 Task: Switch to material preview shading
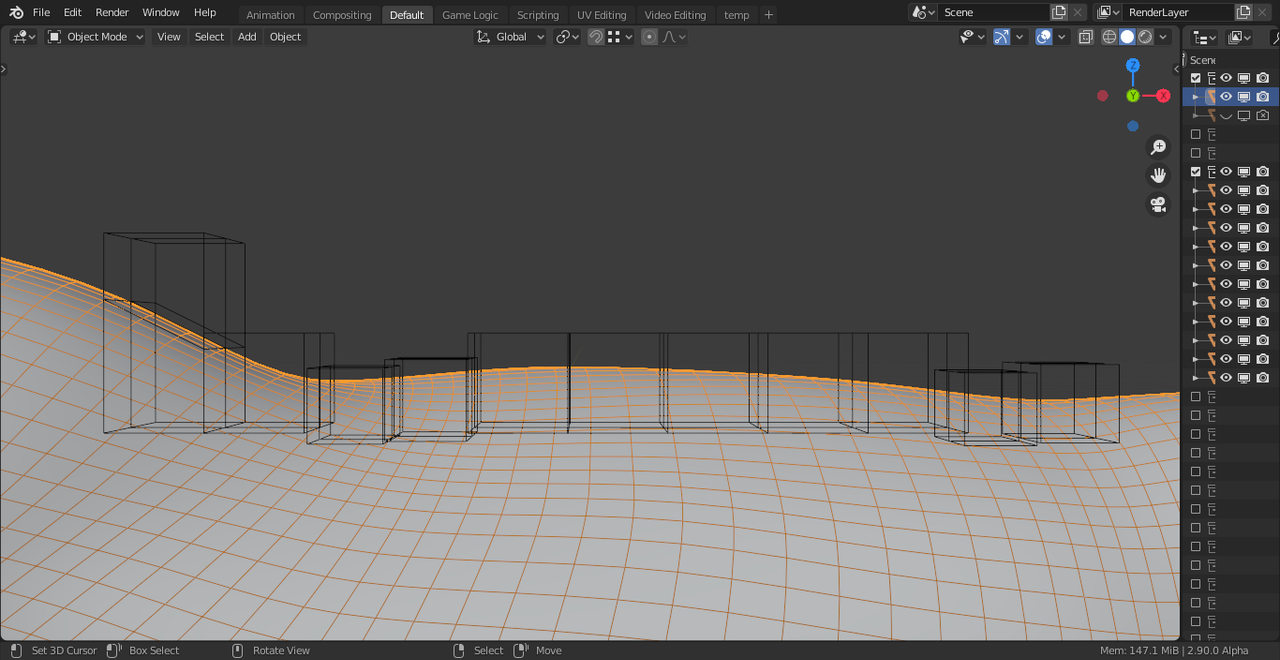[1145, 37]
